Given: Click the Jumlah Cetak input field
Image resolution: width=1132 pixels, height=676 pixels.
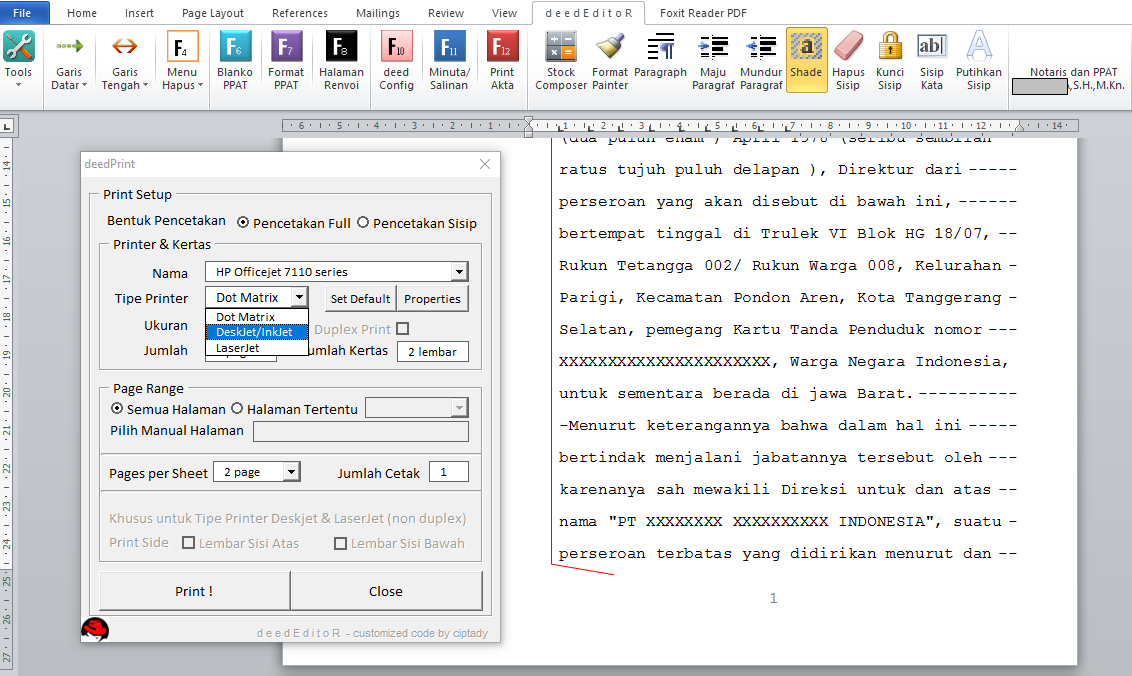Looking at the screenshot, I should click(448, 471).
